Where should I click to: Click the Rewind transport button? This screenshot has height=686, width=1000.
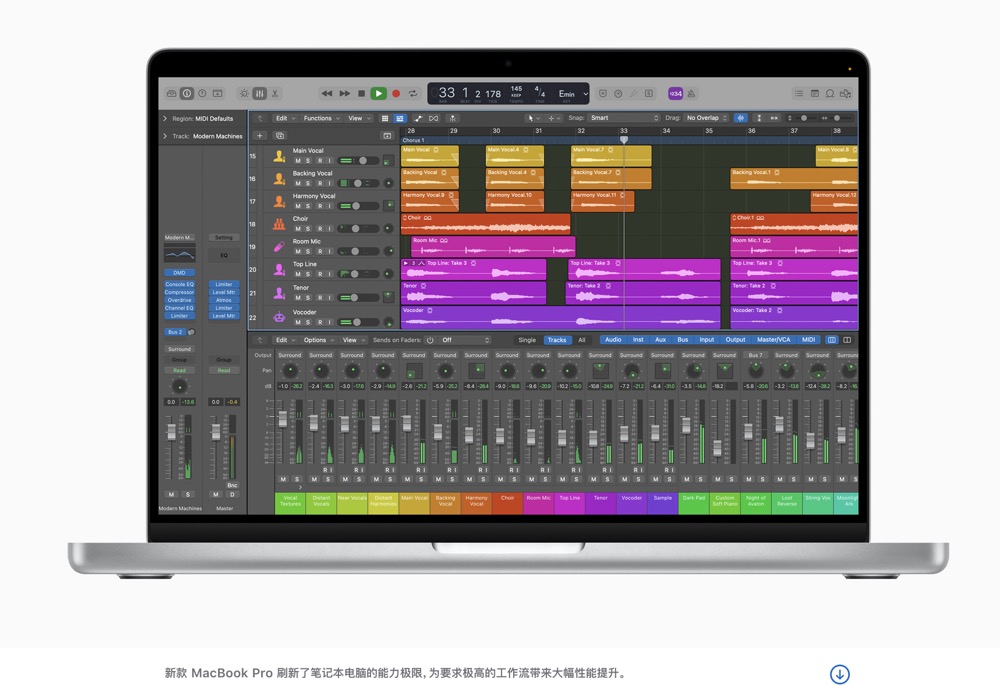pos(327,94)
